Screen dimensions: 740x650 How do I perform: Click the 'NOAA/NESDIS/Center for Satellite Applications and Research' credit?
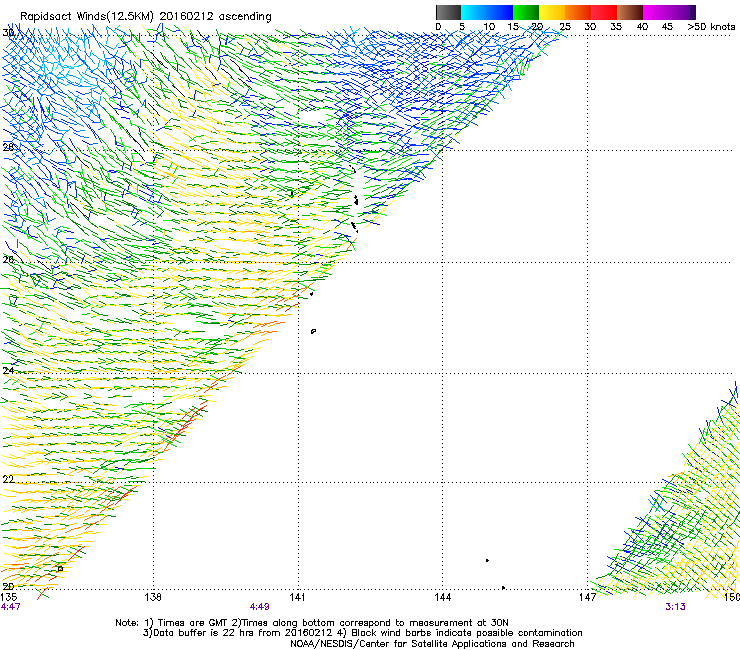[x=432, y=644]
